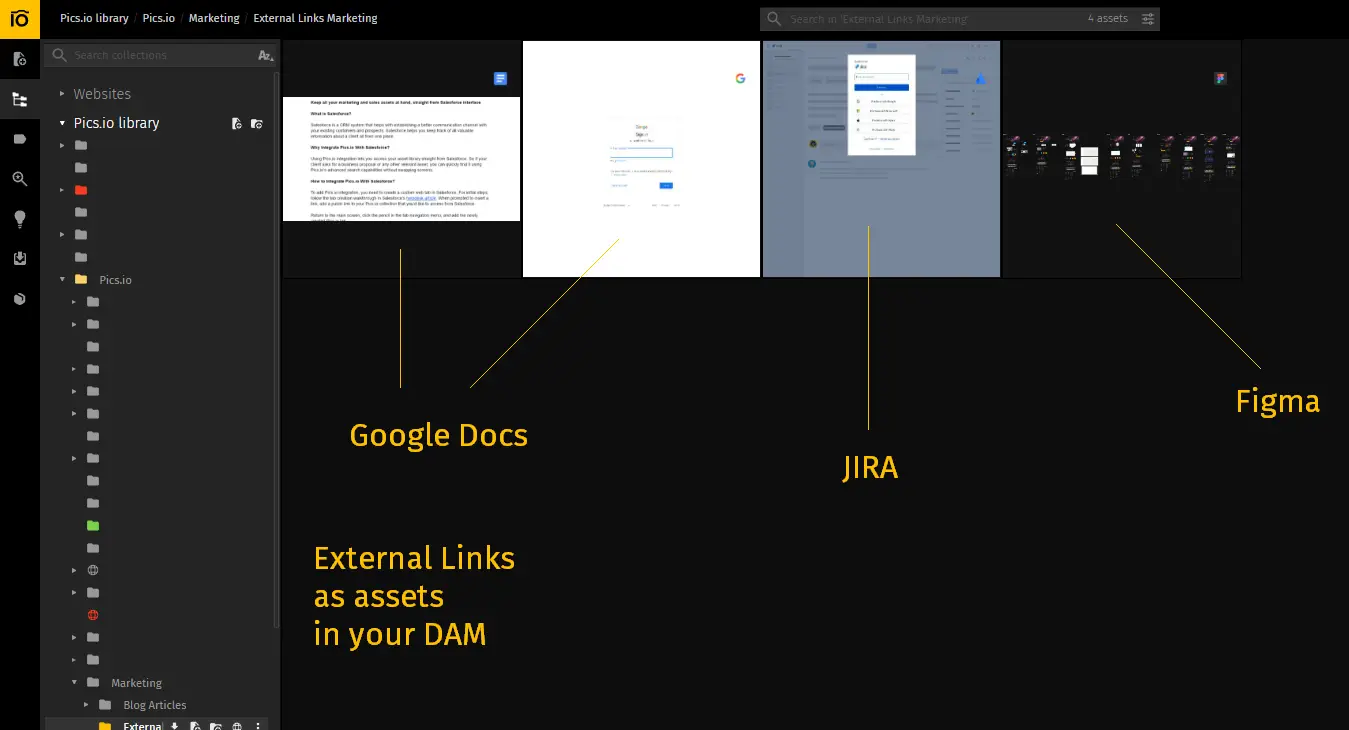Download the External Links collection
This screenshot has height=730, width=1349.
pyautogui.click(x=175, y=726)
